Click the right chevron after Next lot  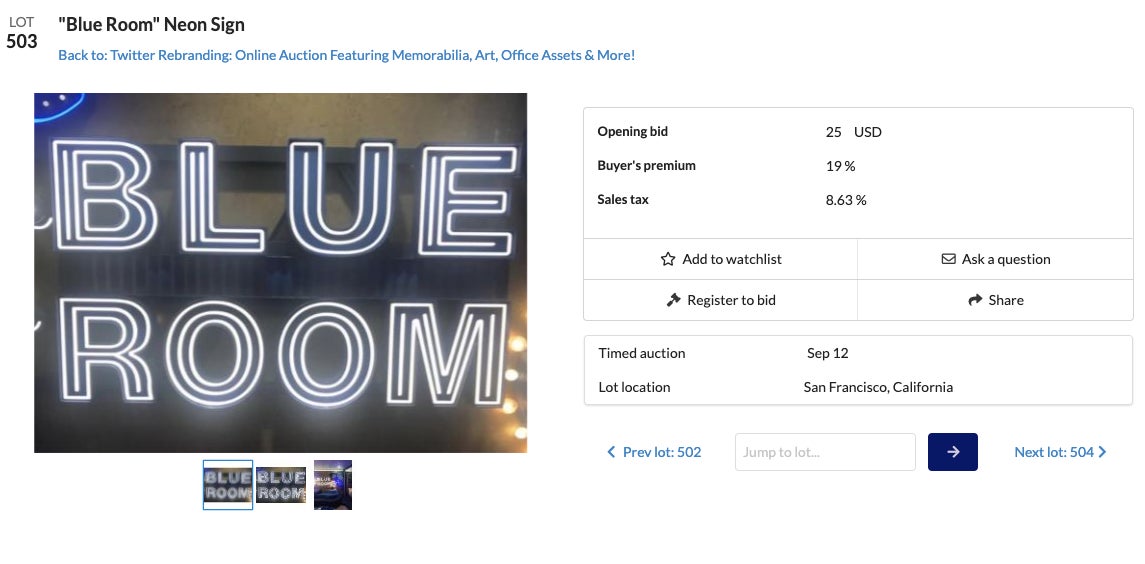click(x=1103, y=452)
